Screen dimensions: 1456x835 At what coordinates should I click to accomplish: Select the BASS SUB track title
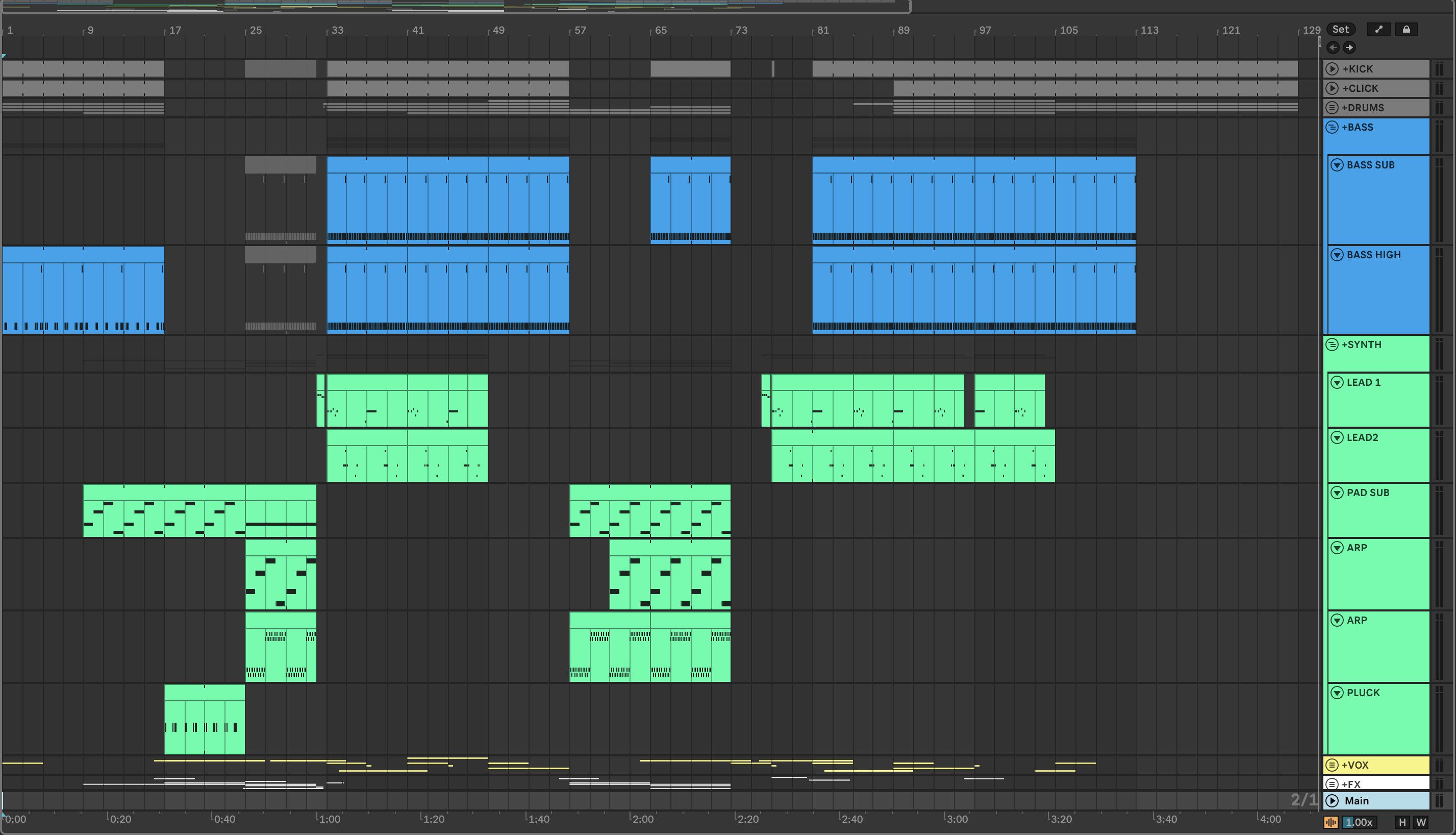coord(1371,165)
